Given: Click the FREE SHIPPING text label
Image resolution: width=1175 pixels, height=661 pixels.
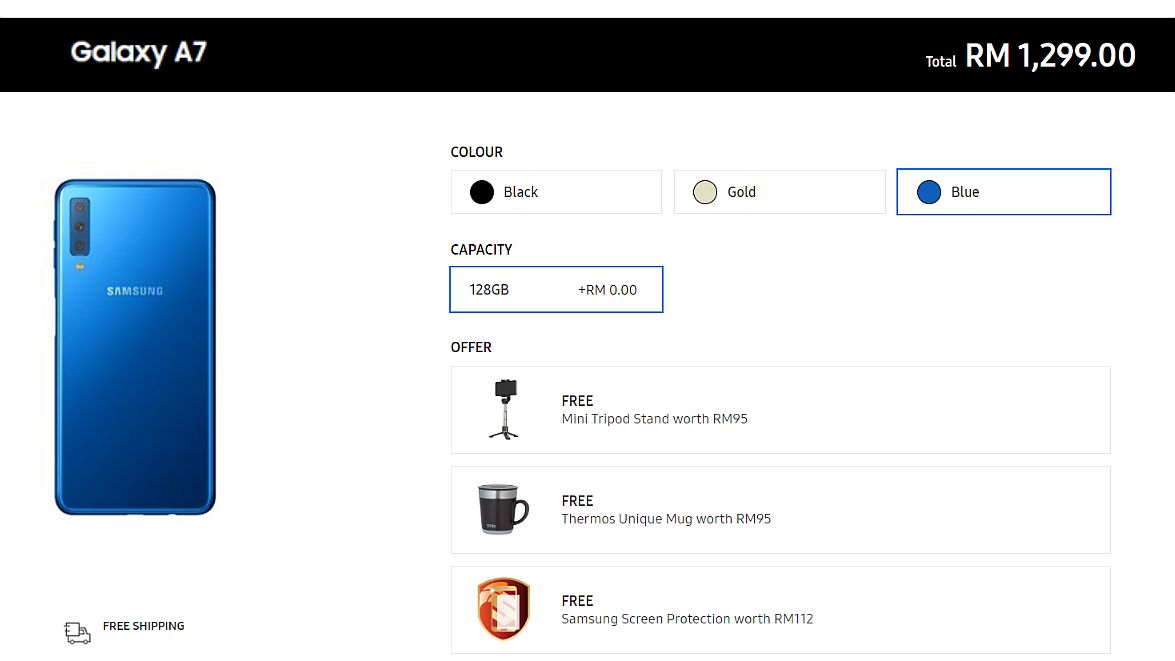Looking at the screenshot, I should pos(144,626).
